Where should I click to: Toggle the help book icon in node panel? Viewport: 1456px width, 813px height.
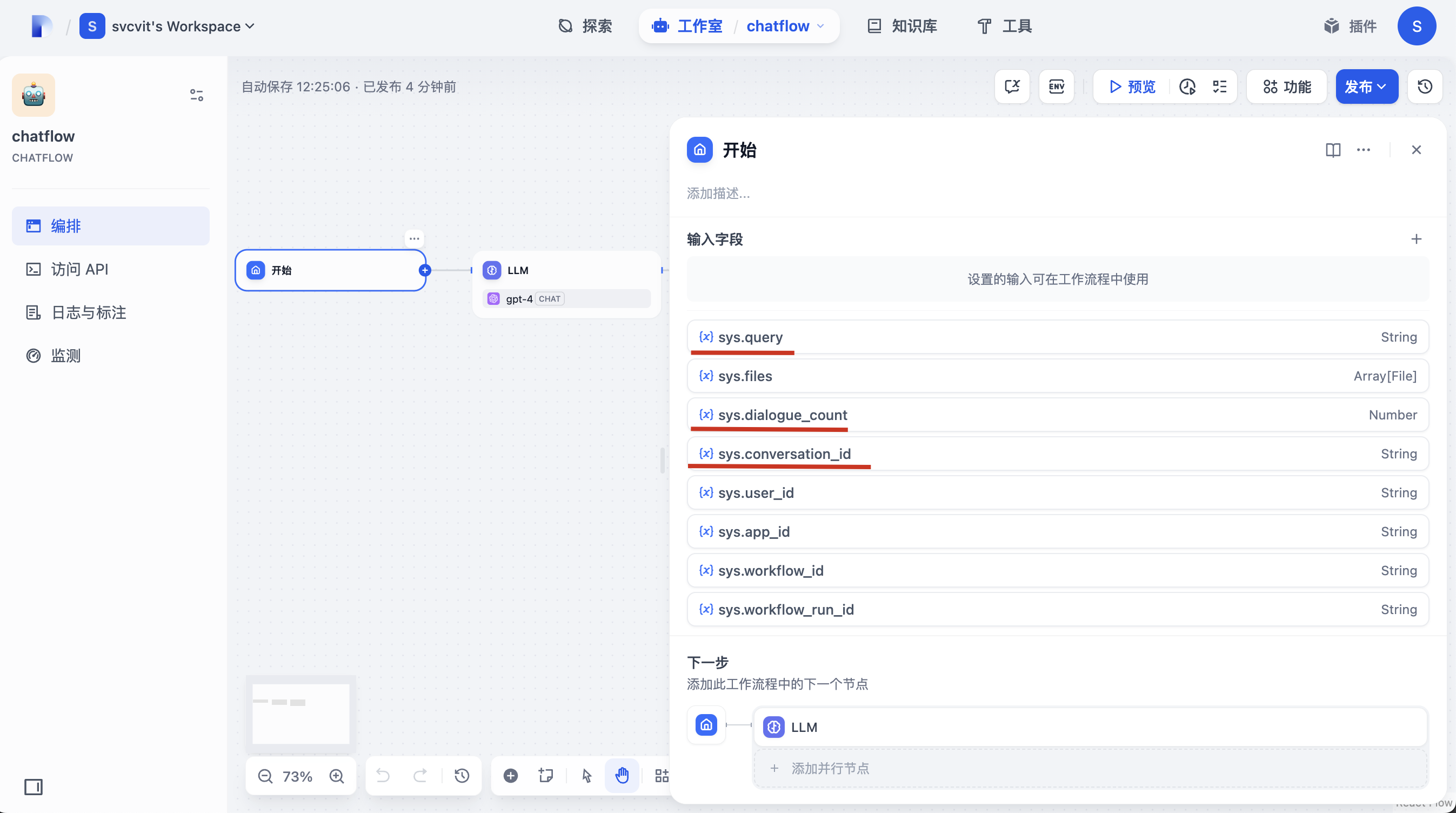(1333, 150)
